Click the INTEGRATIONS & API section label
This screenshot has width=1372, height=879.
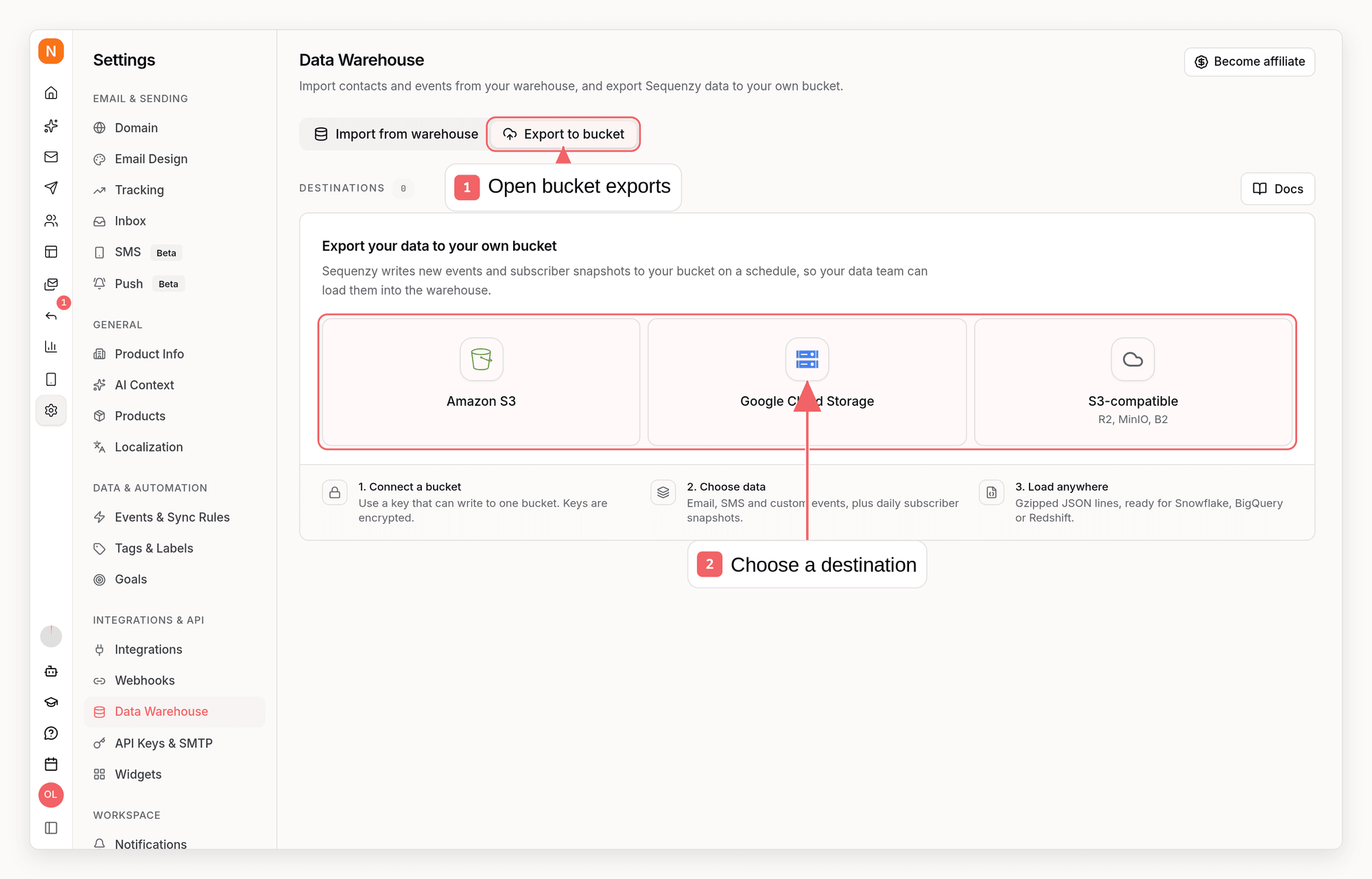(148, 621)
